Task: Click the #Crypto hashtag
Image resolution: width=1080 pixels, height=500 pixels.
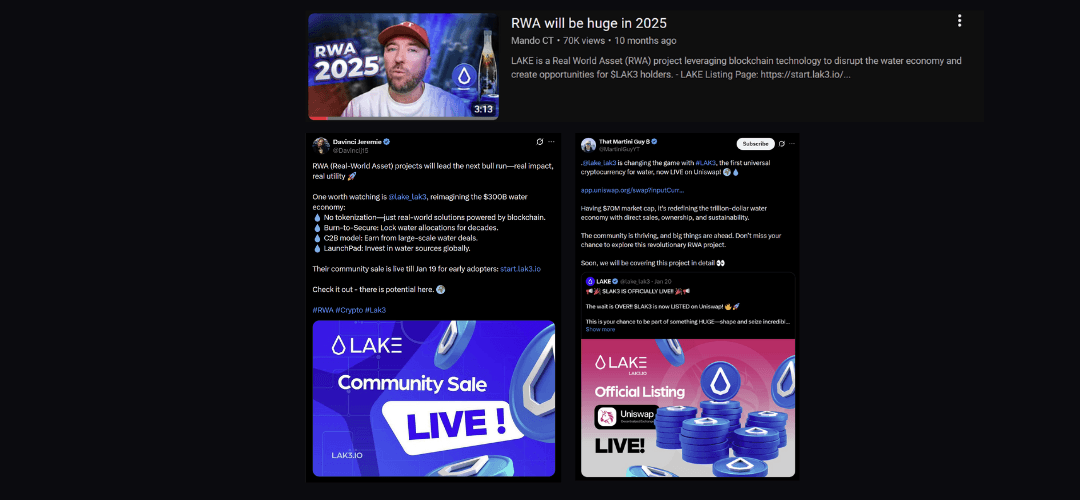Action: coord(349,311)
